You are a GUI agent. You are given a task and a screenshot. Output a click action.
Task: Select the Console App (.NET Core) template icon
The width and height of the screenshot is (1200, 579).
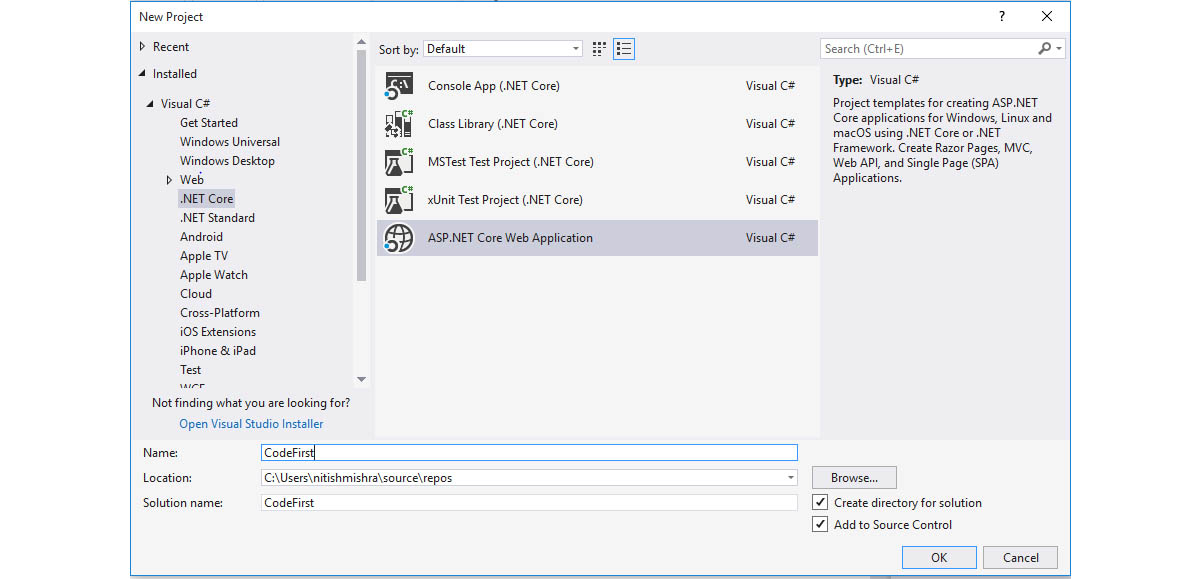coord(399,86)
